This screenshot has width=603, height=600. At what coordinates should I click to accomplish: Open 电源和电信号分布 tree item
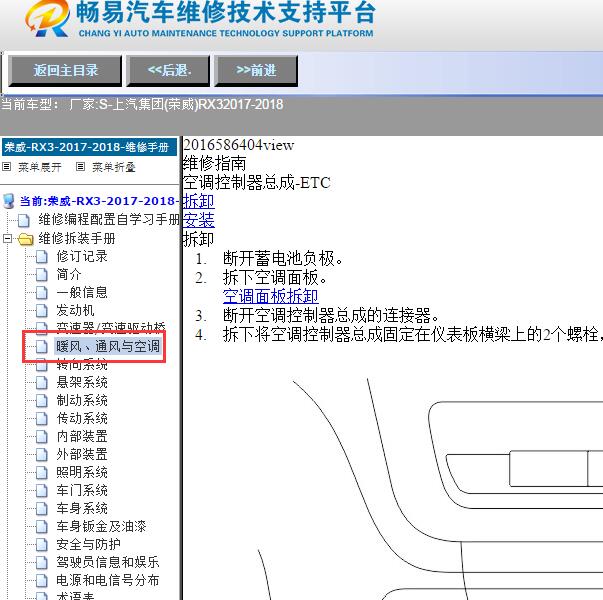coord(108,580)
